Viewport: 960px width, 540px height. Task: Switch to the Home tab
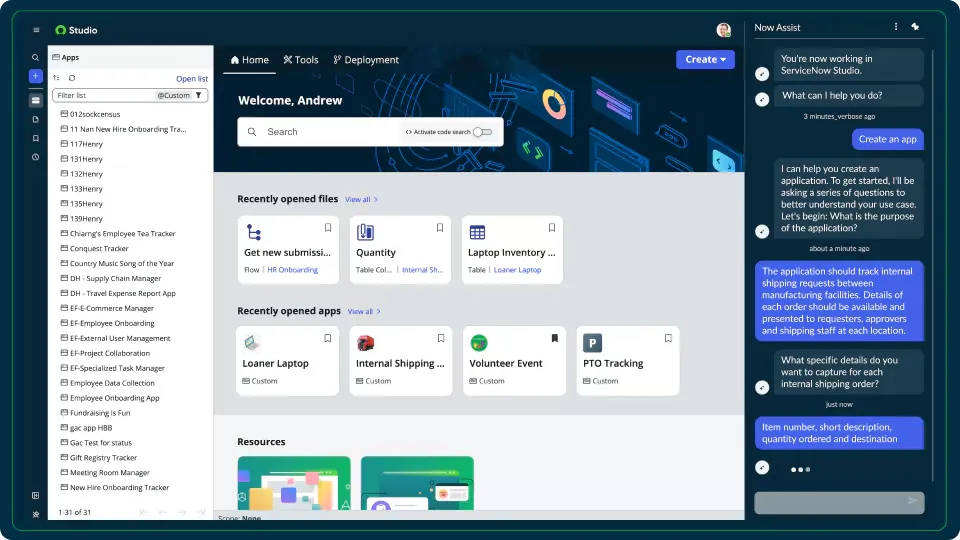250,60
